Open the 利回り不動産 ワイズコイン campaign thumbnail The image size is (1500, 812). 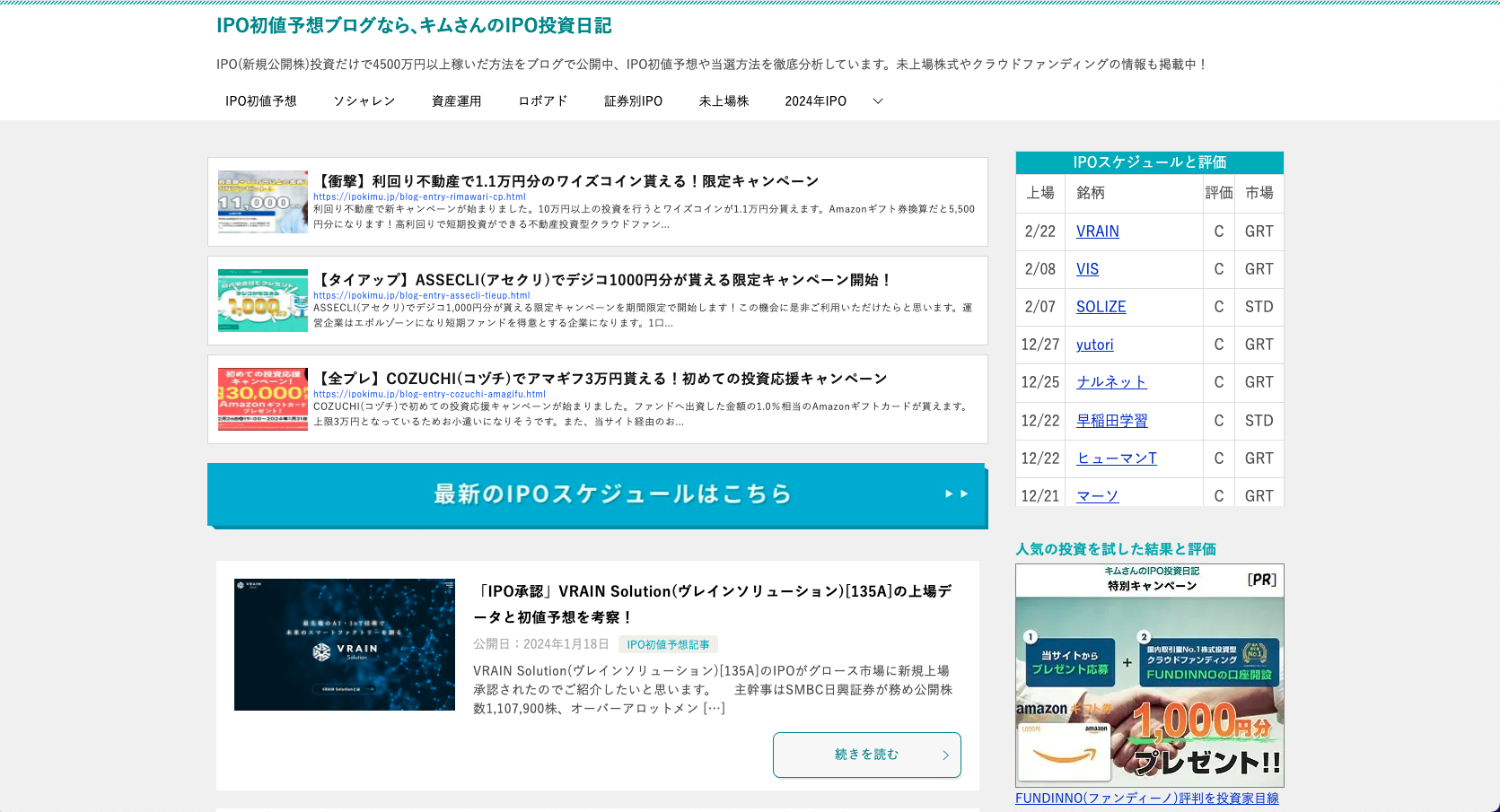click(263, 202)
